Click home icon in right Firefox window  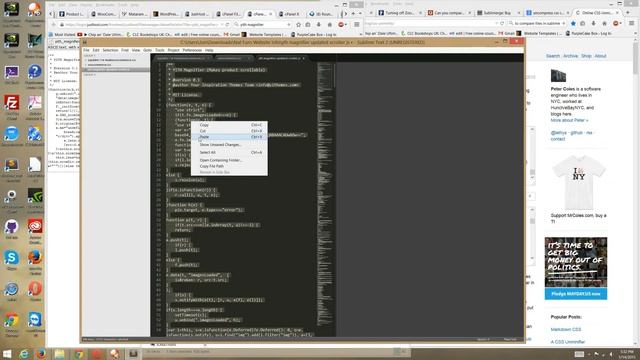point(604,24)
